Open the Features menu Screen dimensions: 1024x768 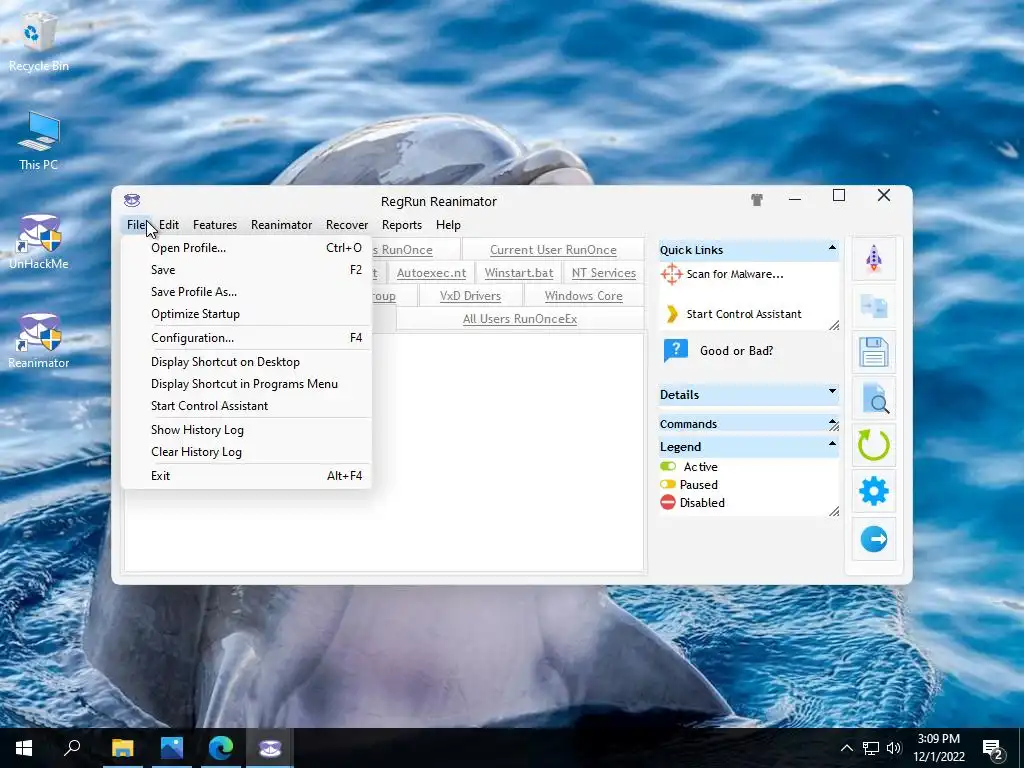(x=215, y=225)
